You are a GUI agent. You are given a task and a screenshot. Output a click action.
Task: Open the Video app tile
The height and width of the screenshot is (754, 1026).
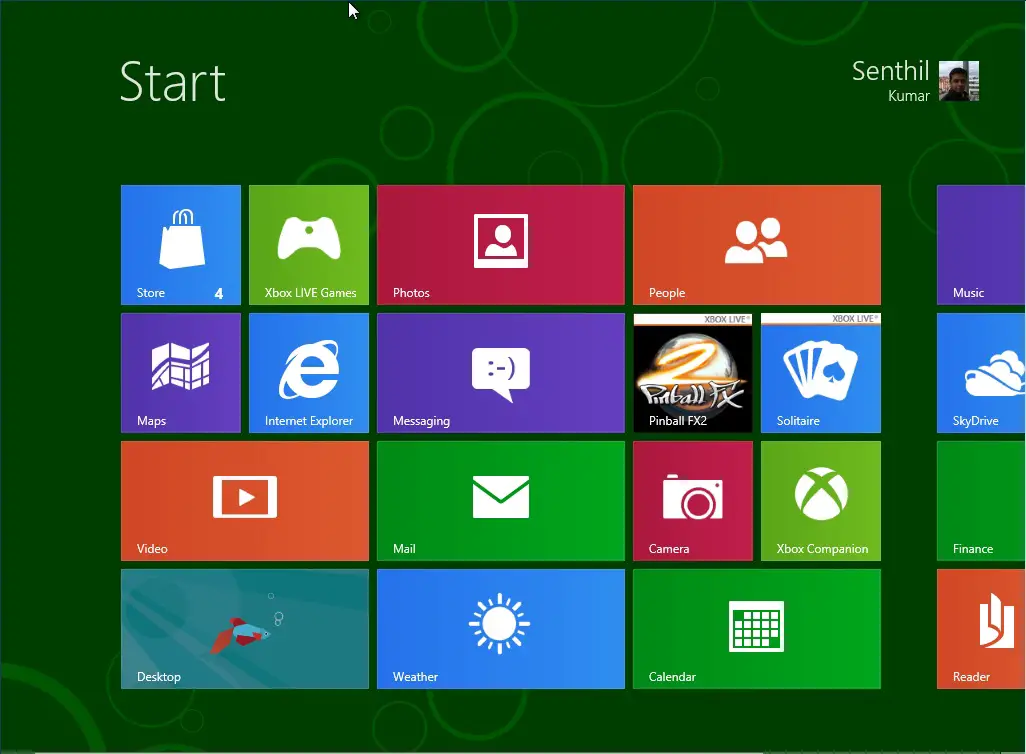tap(244, 500)
